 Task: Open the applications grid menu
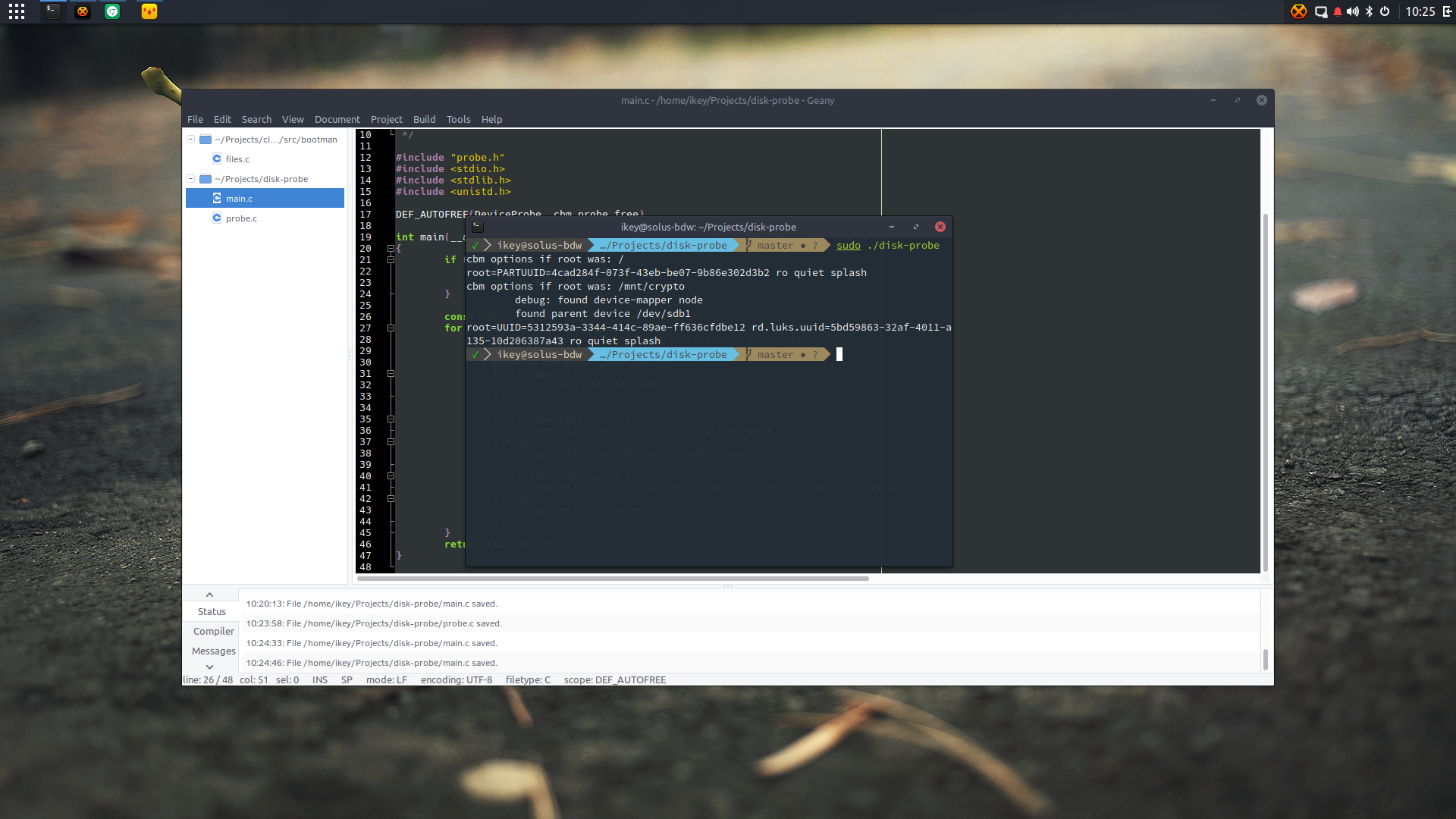point(17,11)
